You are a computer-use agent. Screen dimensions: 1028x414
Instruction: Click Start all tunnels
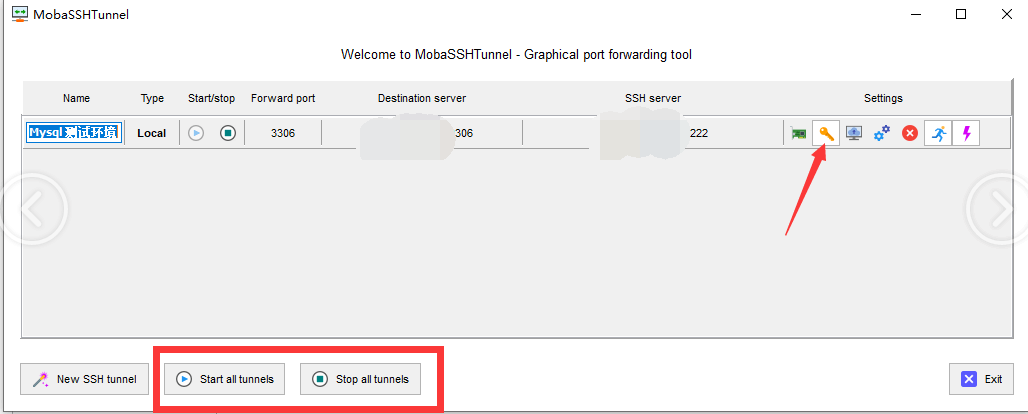tap(224, 379)
